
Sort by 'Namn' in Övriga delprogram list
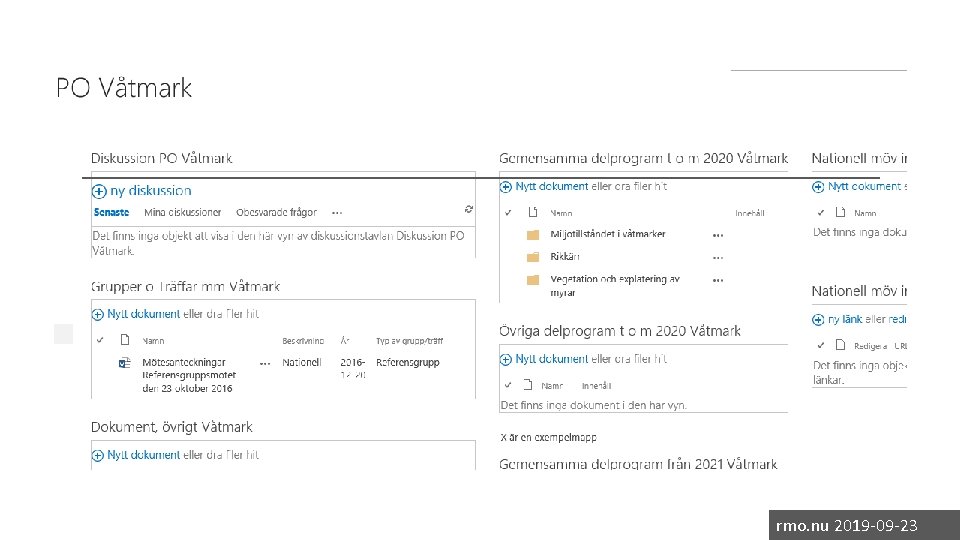pyautogui.click(x=552, y=386)
